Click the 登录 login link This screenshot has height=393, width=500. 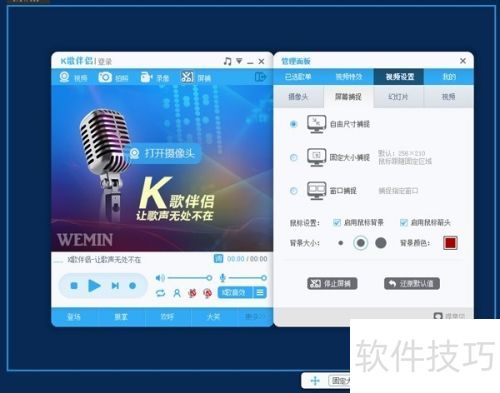pos(105,62)
